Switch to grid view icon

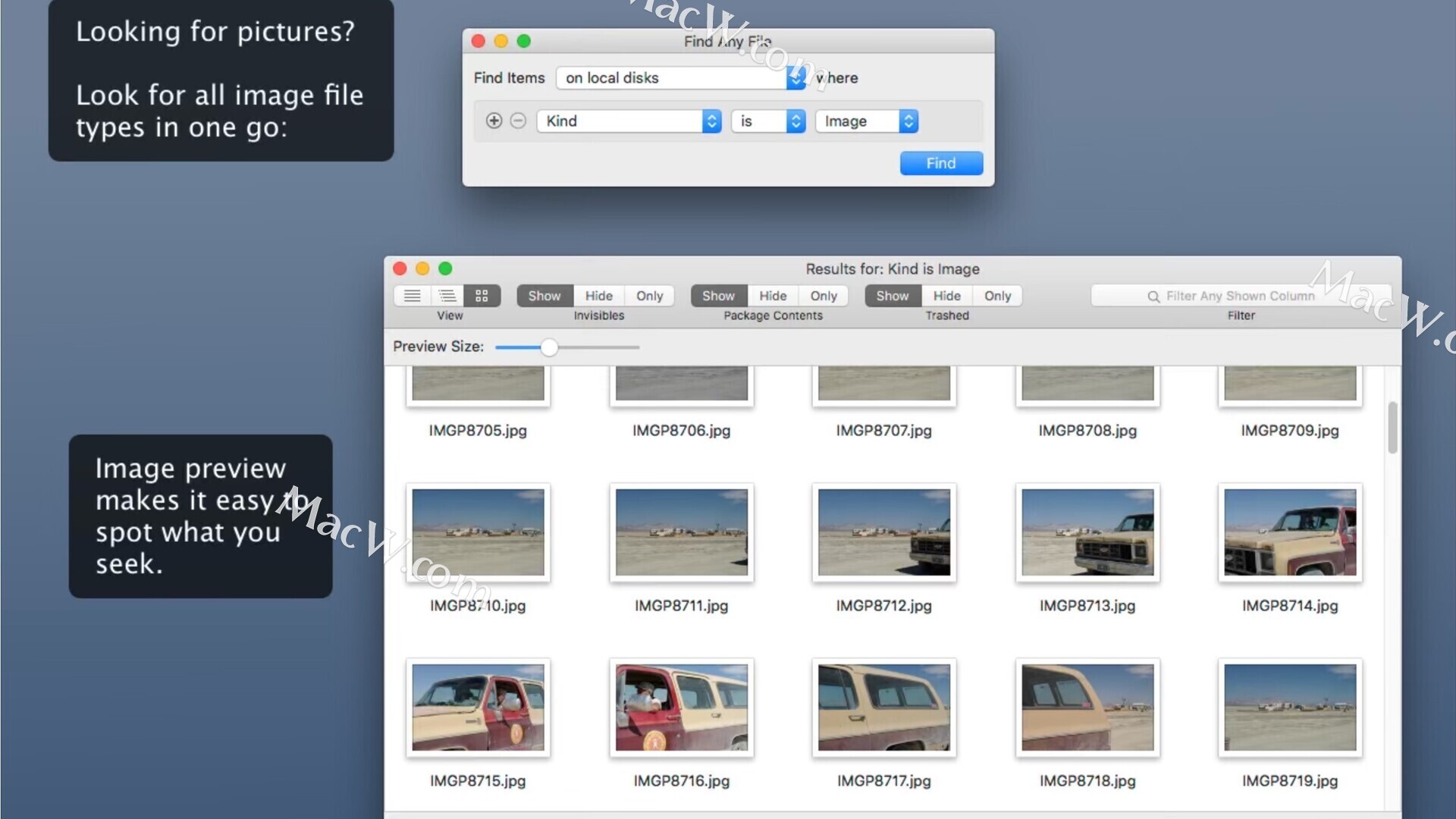480,295
